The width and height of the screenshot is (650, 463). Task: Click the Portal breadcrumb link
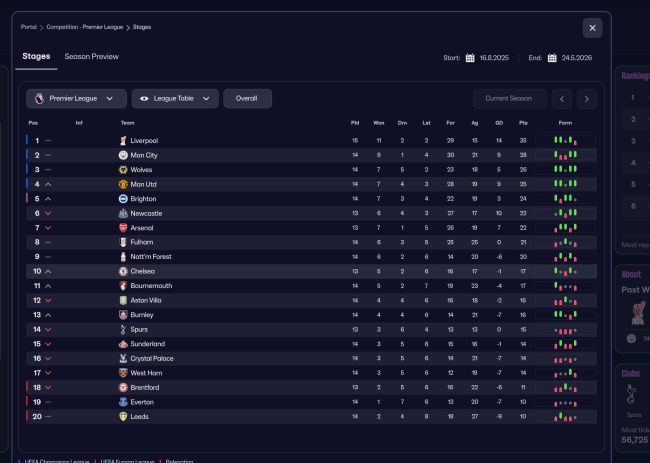pyautogui.click(x=29, y=27)
